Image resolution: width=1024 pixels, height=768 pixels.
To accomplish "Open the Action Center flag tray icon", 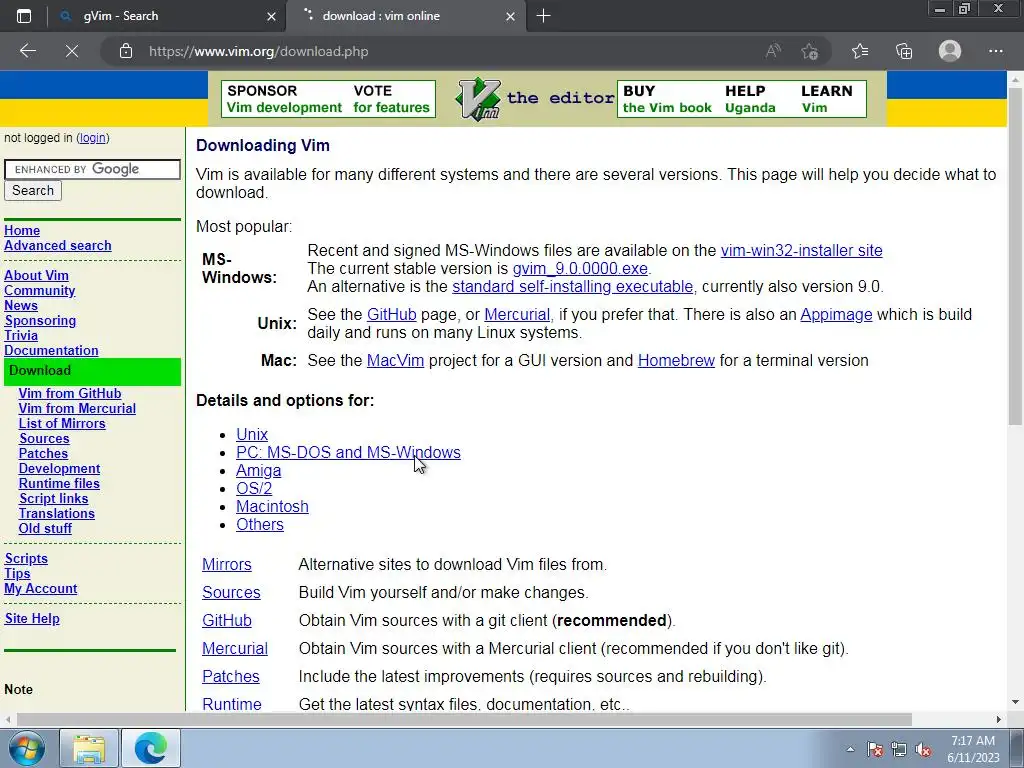I will 875,749.
